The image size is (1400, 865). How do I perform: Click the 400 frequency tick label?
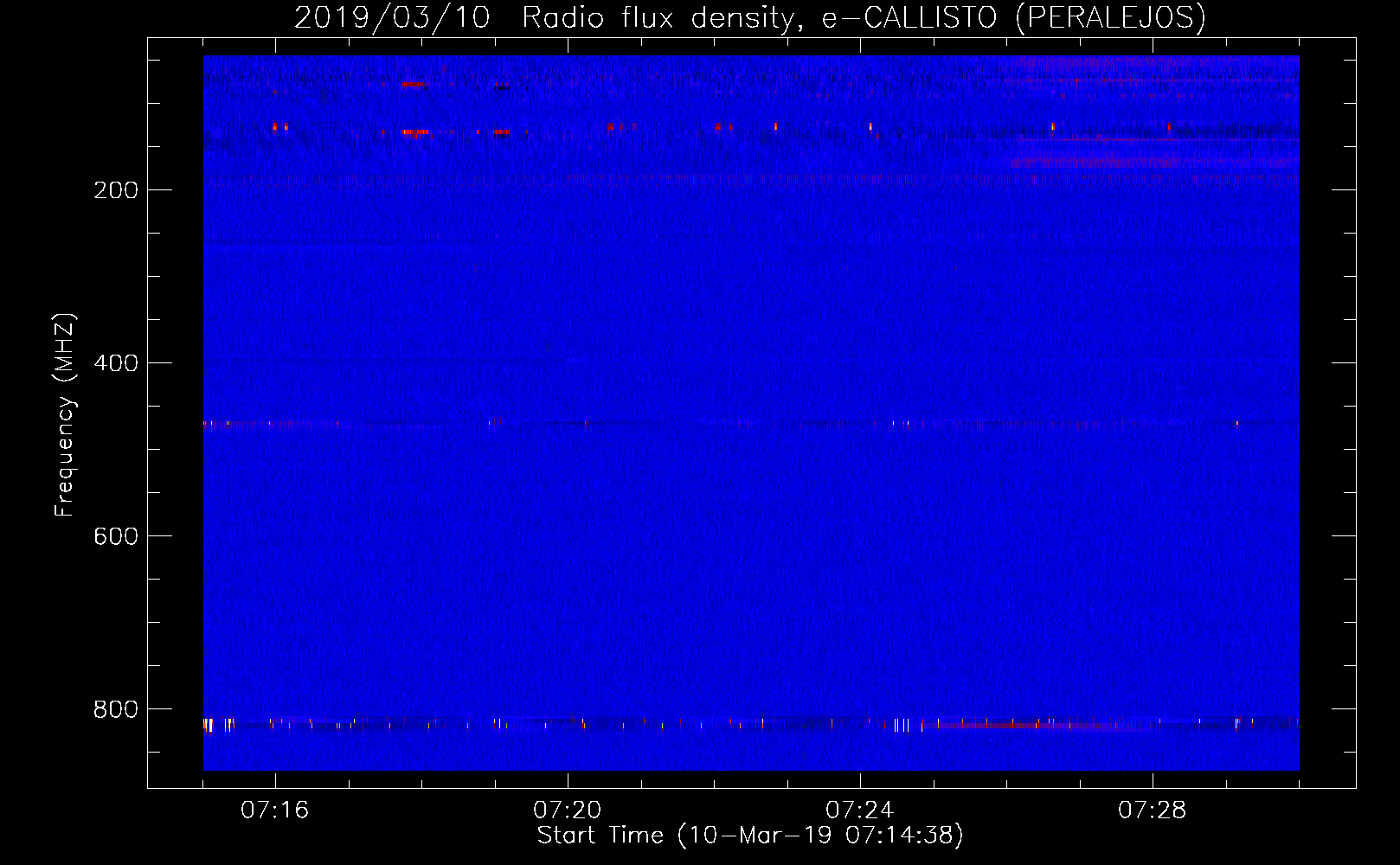click(x=116, y=363)
